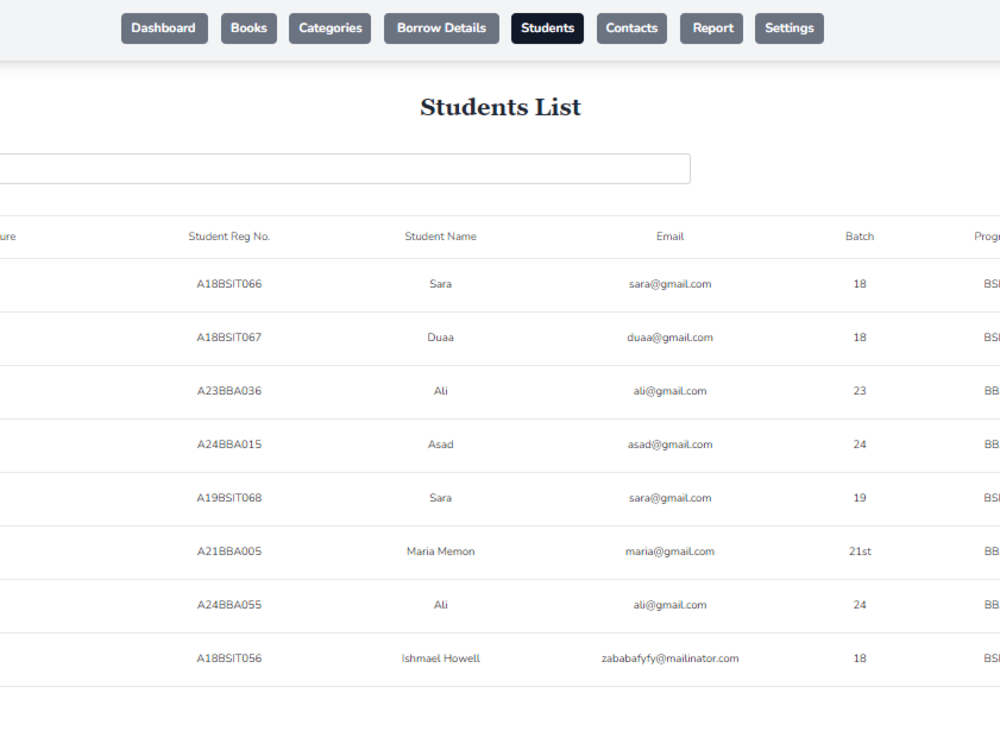
Task: Open the Books section
Action: 248,28
